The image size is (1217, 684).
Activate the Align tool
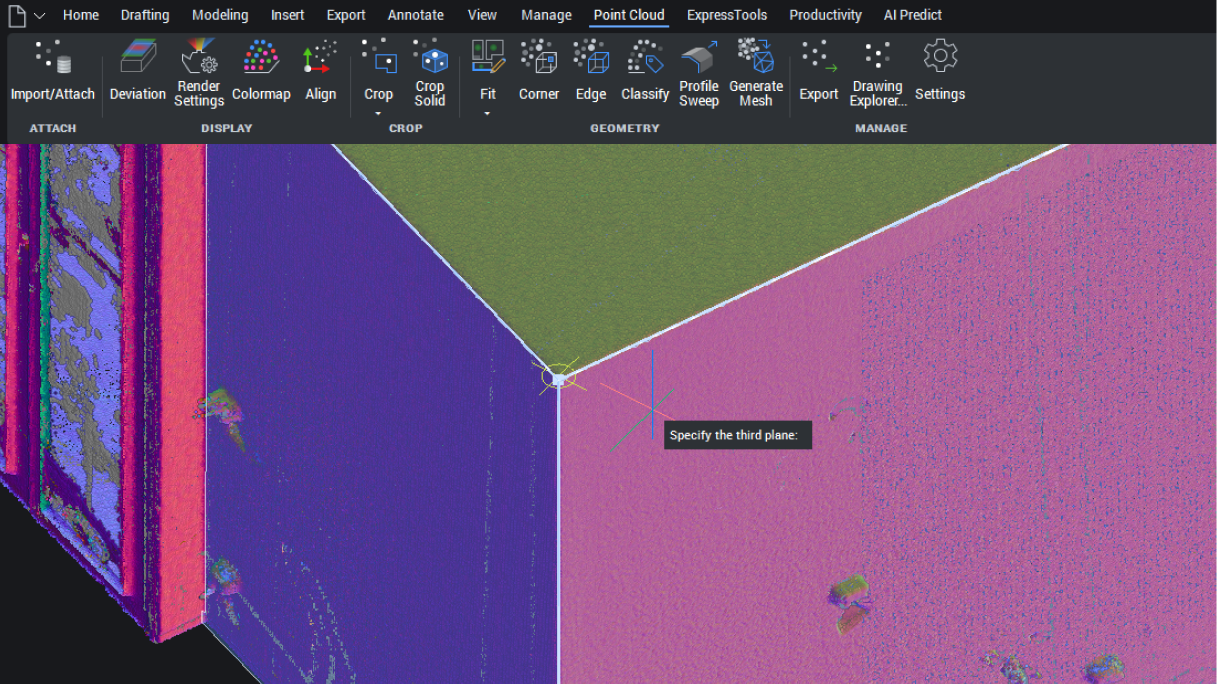(x=321, y=71)
